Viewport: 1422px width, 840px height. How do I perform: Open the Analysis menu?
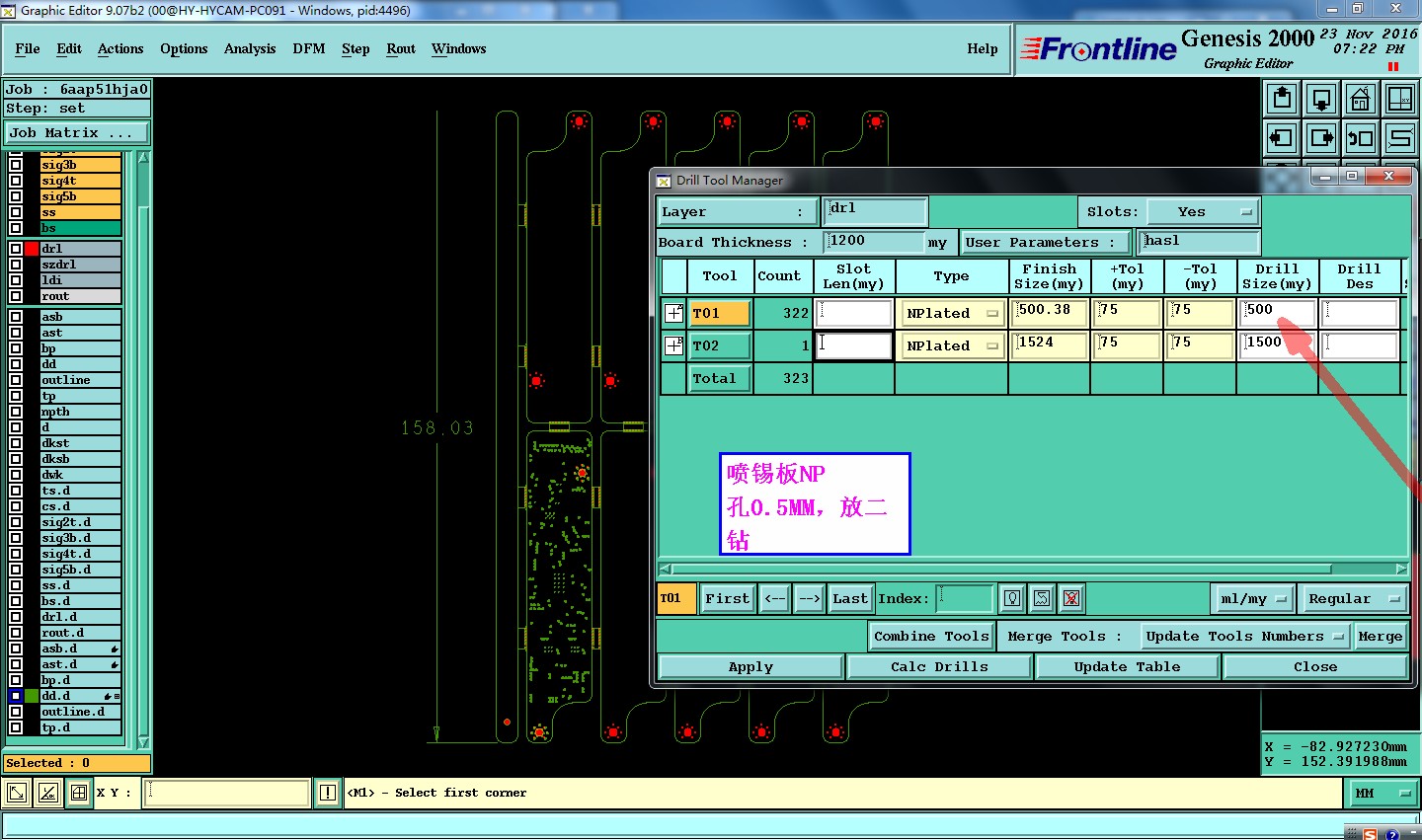point(250,48)
